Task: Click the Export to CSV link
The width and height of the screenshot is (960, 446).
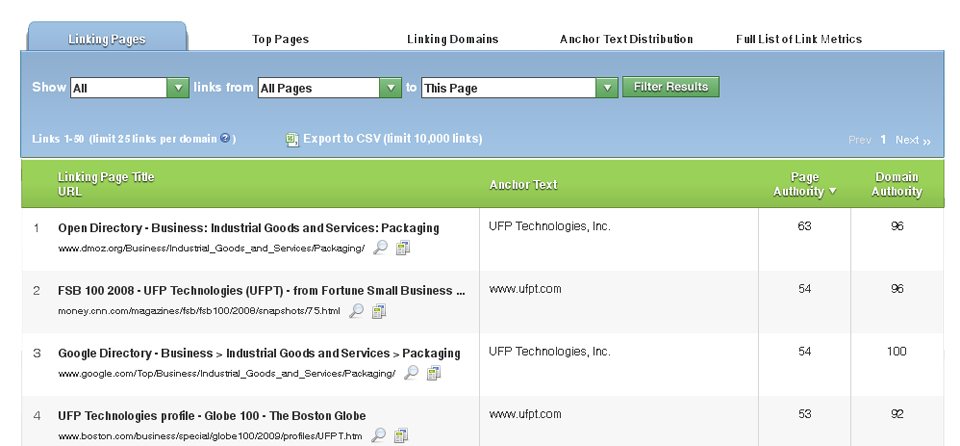Action: click(392, 138)
